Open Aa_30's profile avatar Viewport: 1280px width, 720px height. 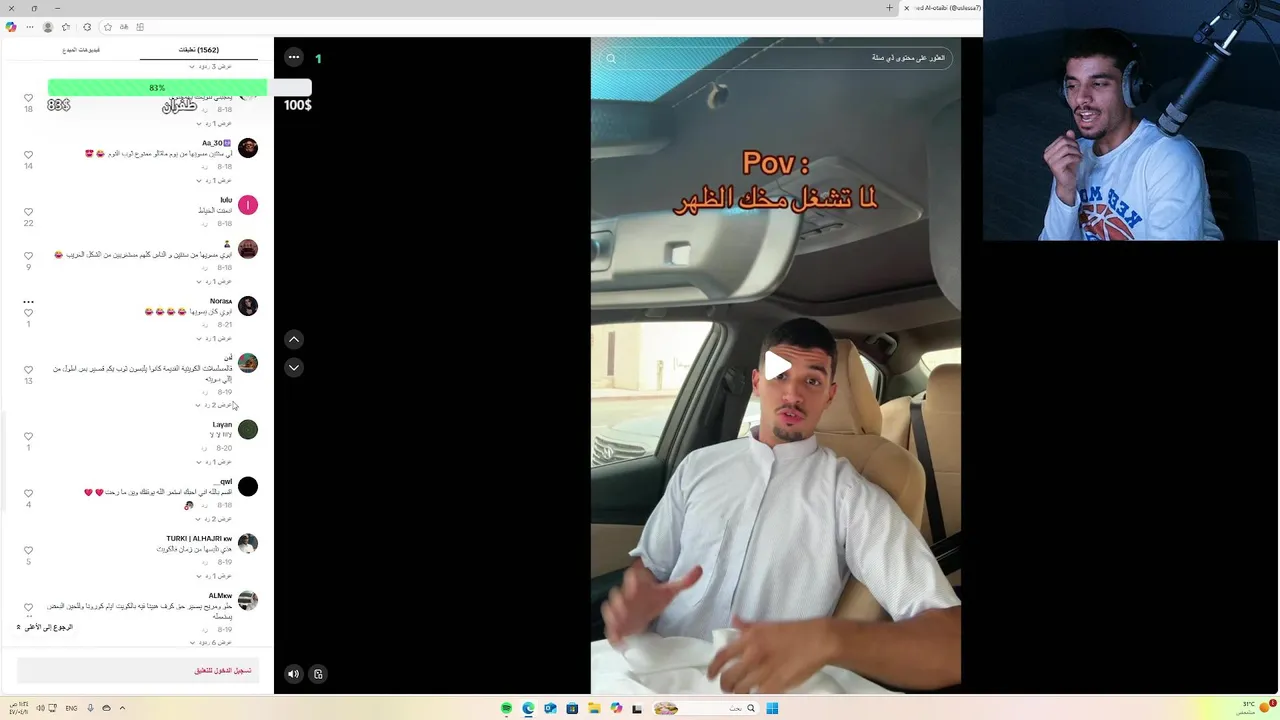(248, 148)
